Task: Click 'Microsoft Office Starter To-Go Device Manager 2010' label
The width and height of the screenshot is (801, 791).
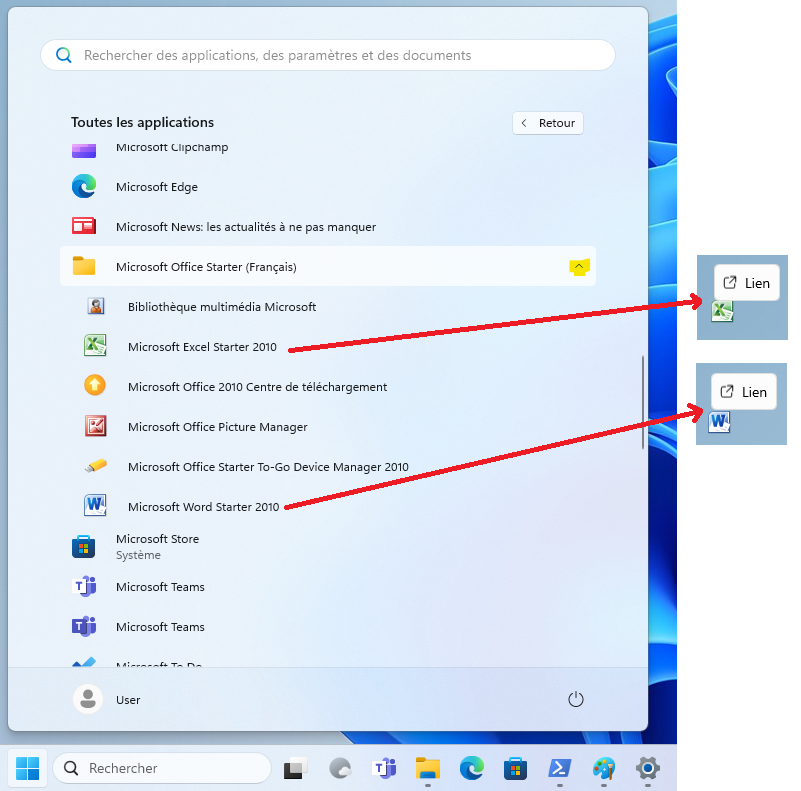Action: 268,467
